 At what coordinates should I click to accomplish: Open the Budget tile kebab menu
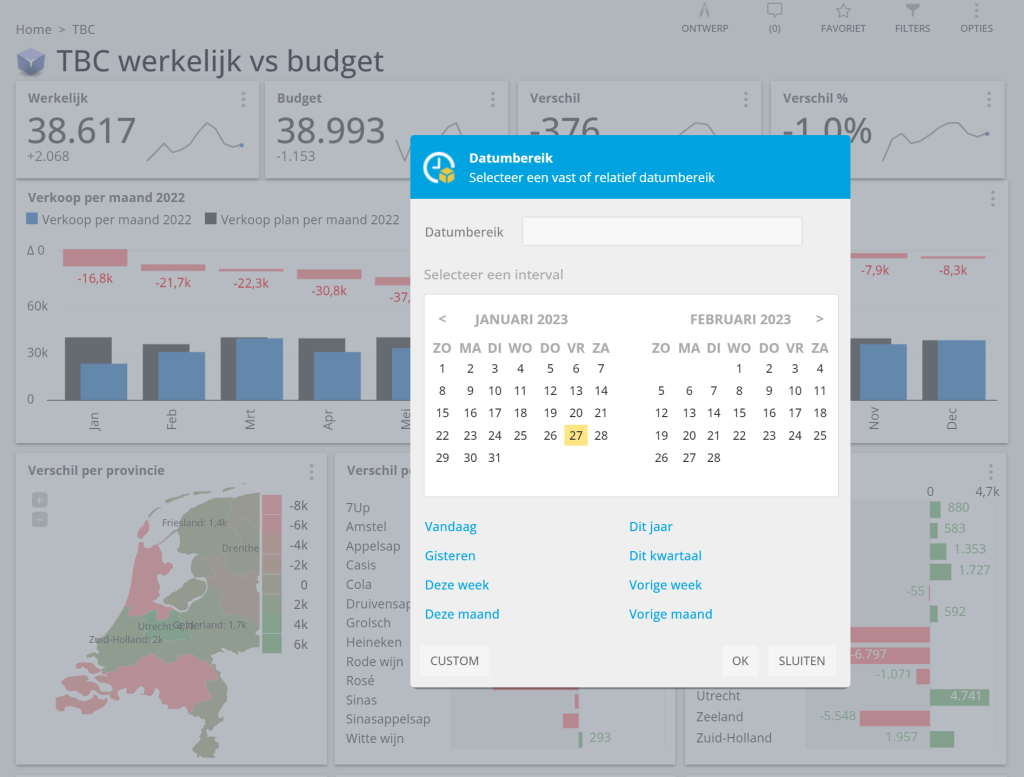point(492,99)
